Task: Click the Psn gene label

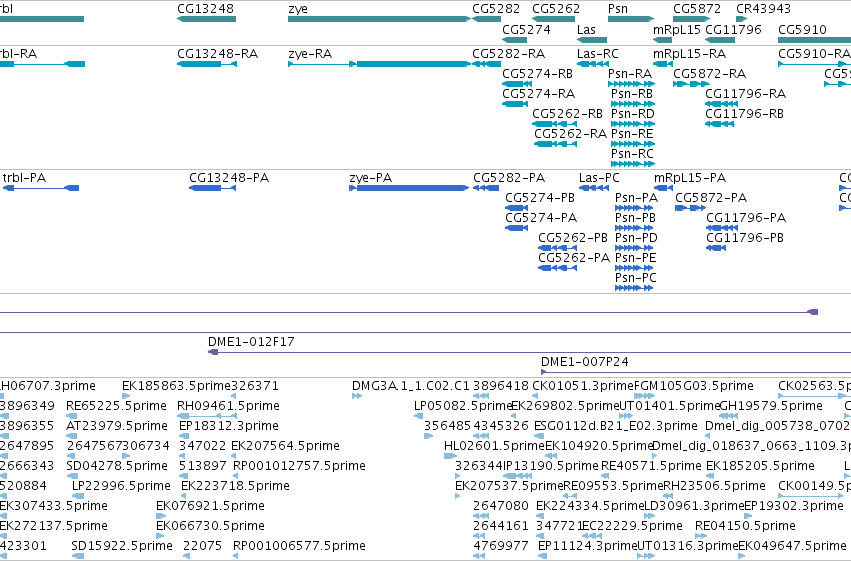Action: 618,9
